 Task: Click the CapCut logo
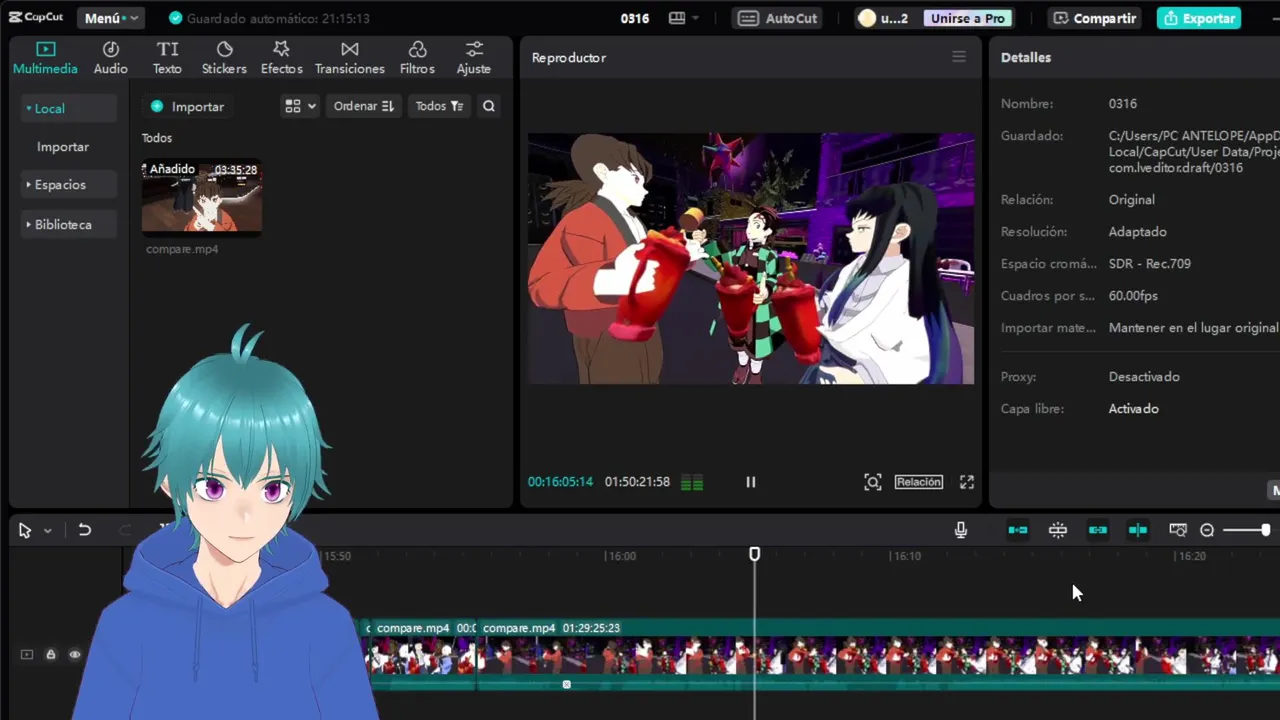tap(36, 17)
